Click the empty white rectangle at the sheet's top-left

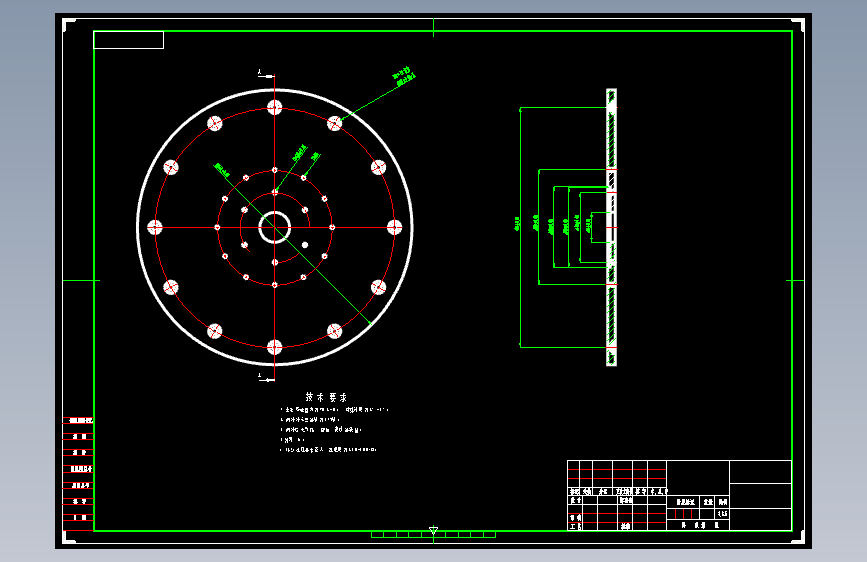[129, 40]
